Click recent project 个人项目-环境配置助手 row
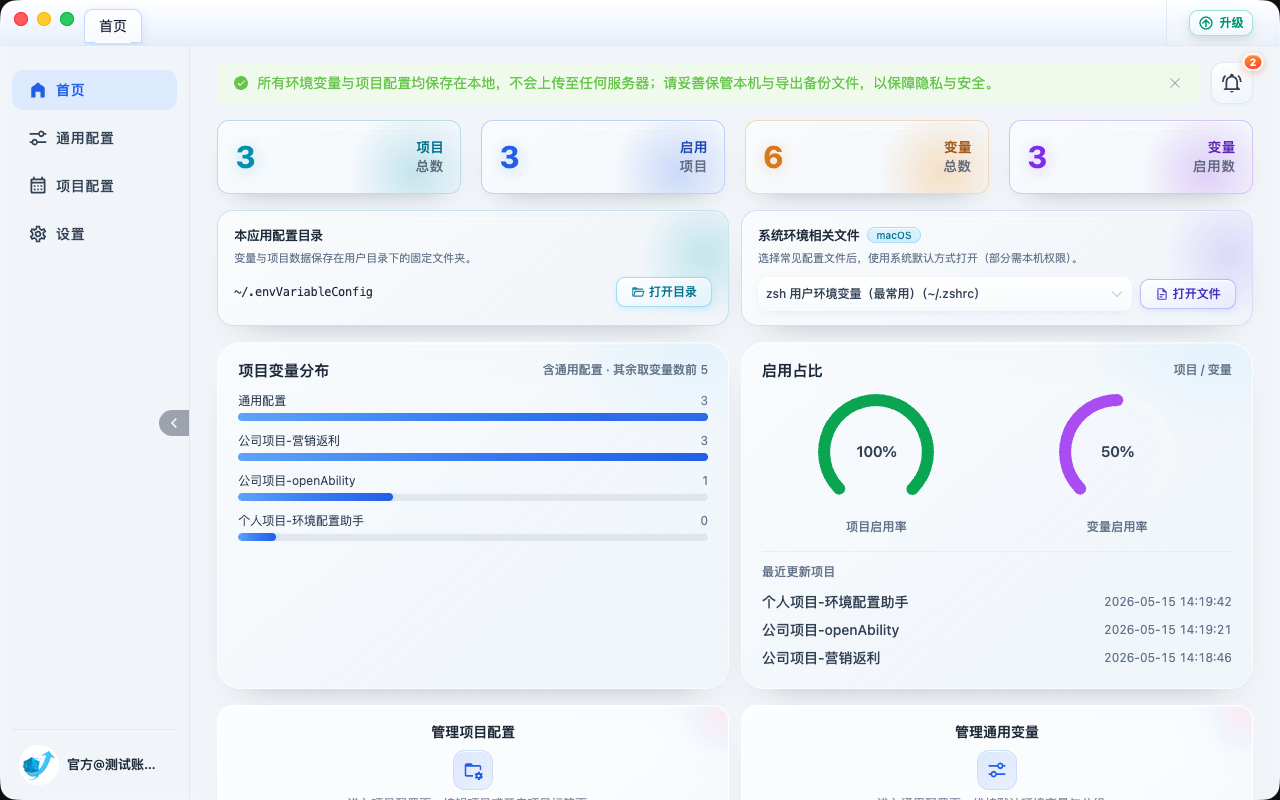1280x800 pixels. point(997,602)
